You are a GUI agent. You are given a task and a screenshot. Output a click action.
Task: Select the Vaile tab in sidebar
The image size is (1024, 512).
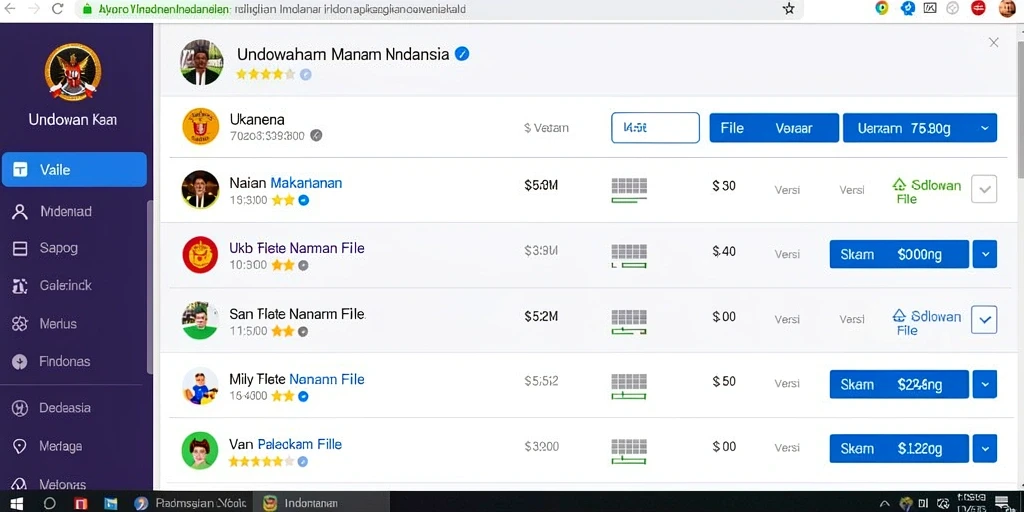point(74,170)
